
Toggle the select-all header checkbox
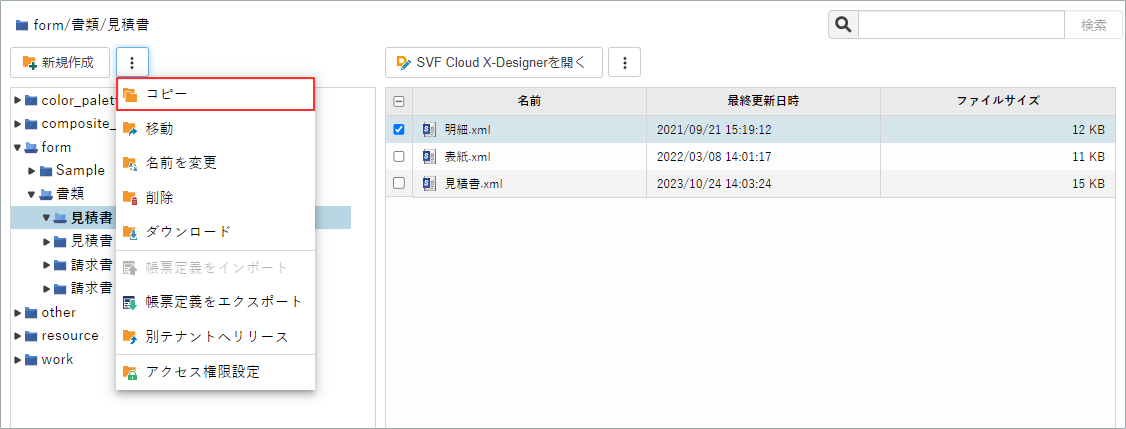coord(399,101)
